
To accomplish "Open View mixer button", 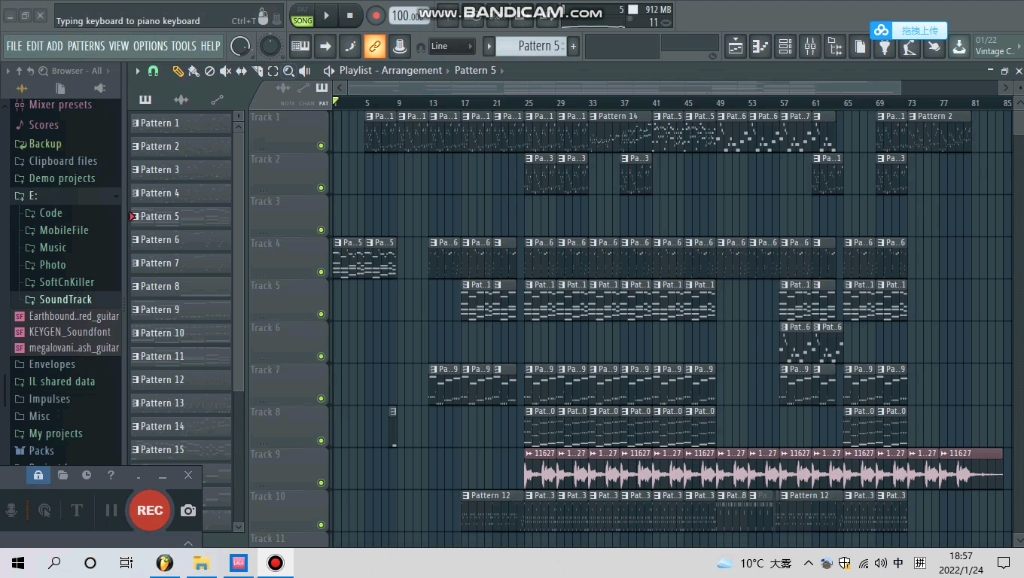I will (810, 46).
